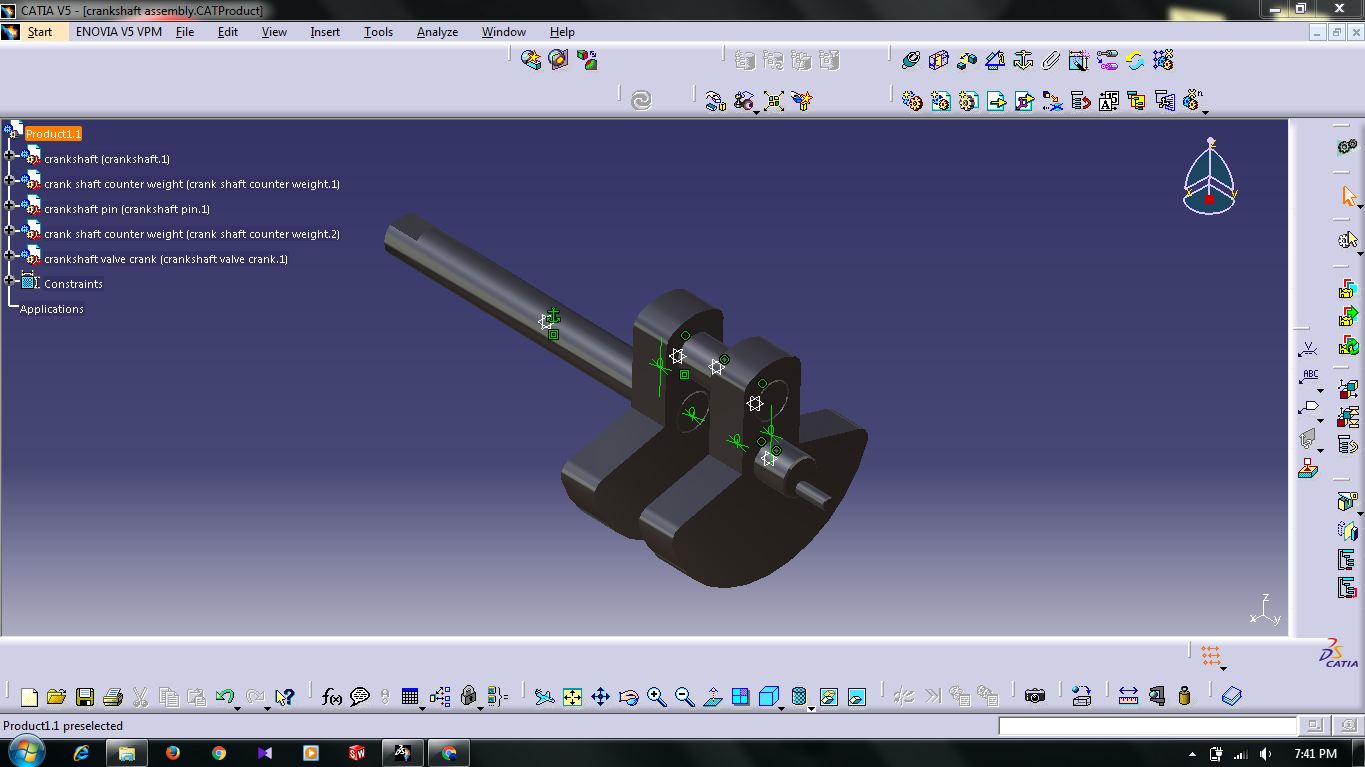The height and width of the screenshot is (767, 1365).
Task: Select the Applications tree entry
Action: 52,309
